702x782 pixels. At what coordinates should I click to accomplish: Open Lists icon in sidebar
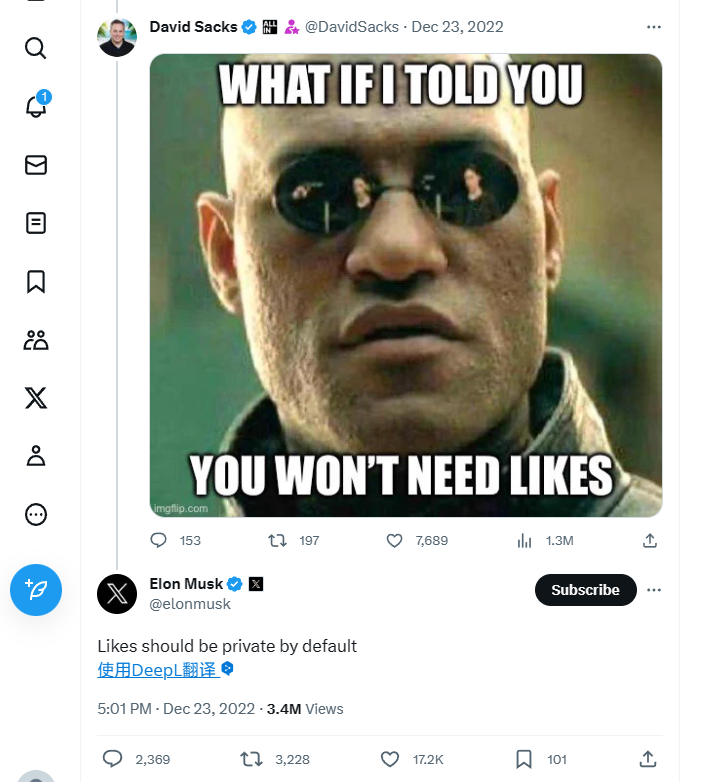click(x=36, y=223)
